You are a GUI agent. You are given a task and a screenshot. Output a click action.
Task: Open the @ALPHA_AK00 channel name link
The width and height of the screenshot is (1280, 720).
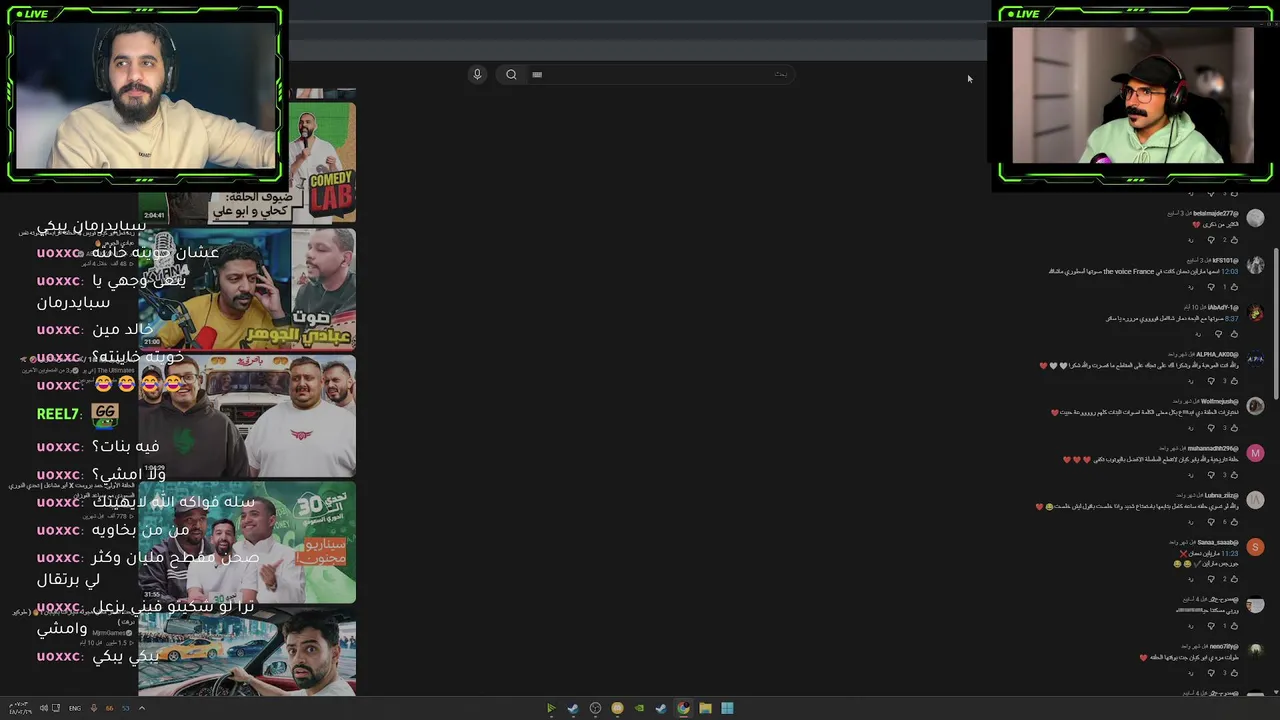(1217, 354)
